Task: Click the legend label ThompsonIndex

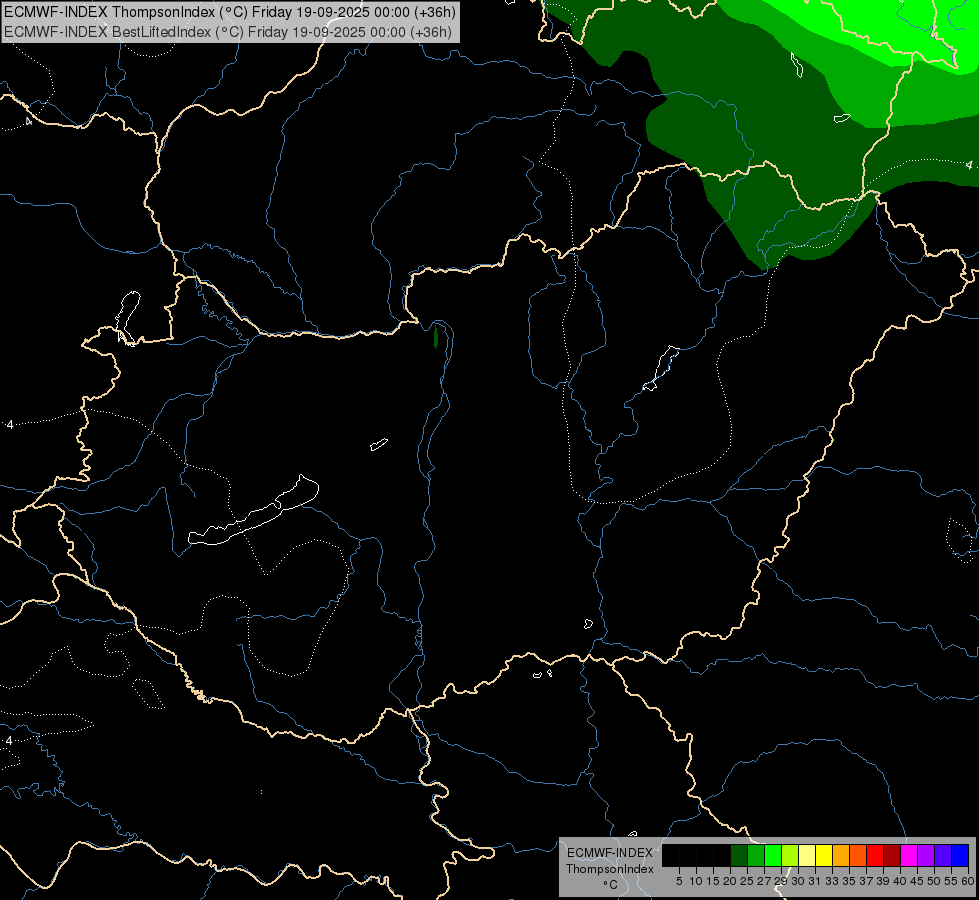Action: coord(610,869)
